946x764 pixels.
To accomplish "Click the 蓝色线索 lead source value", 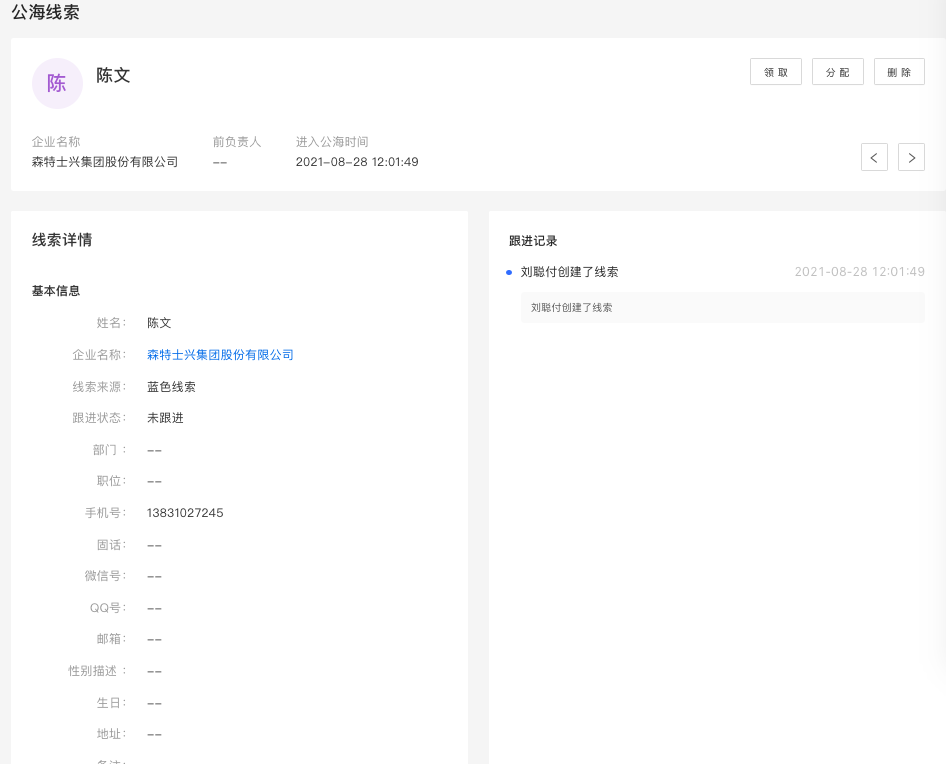I will (171, 387).
